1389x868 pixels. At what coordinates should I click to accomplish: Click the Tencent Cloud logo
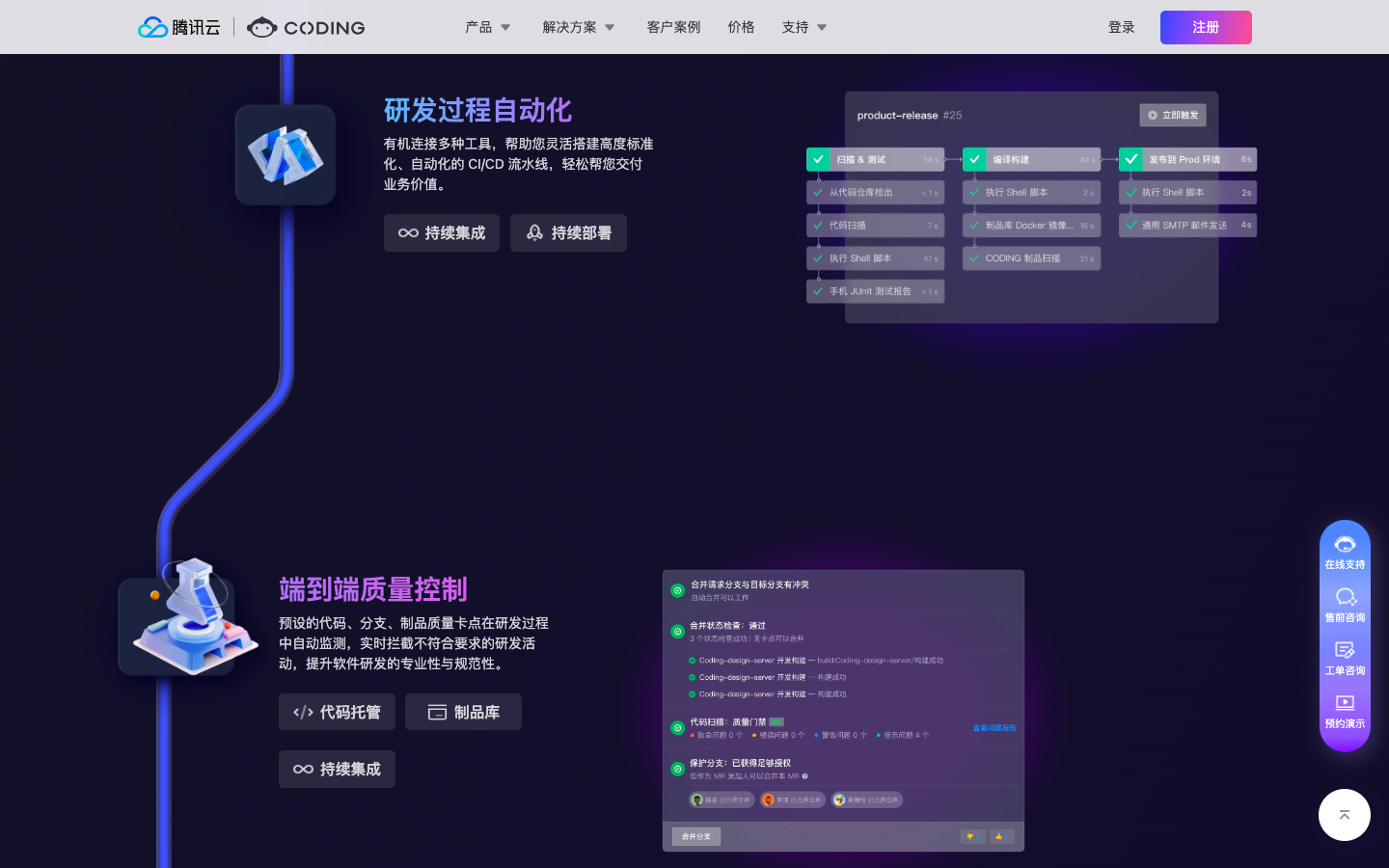click(x=179, y=27)
